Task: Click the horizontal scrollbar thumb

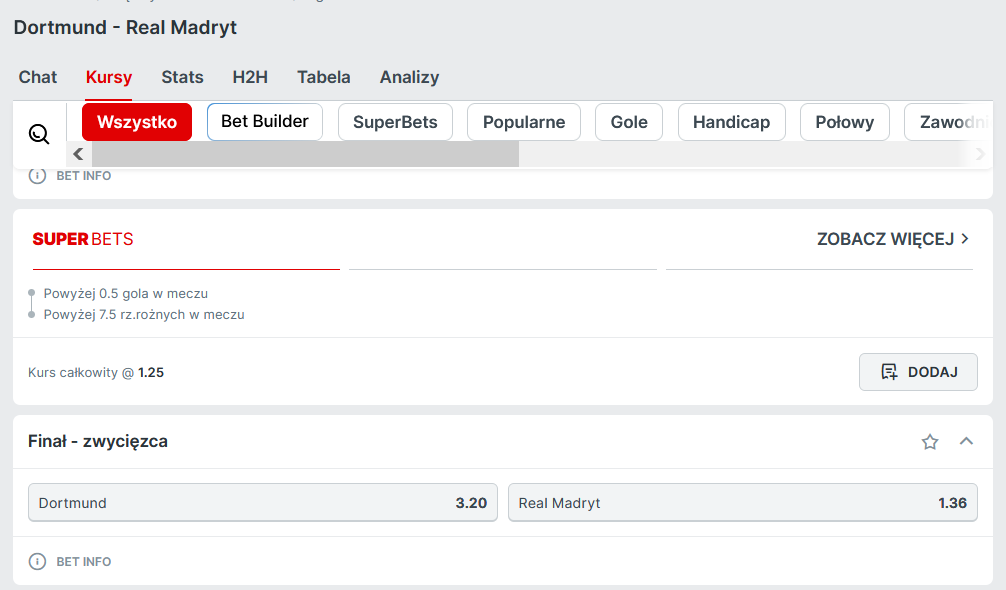Action: [x=305, y=154]
